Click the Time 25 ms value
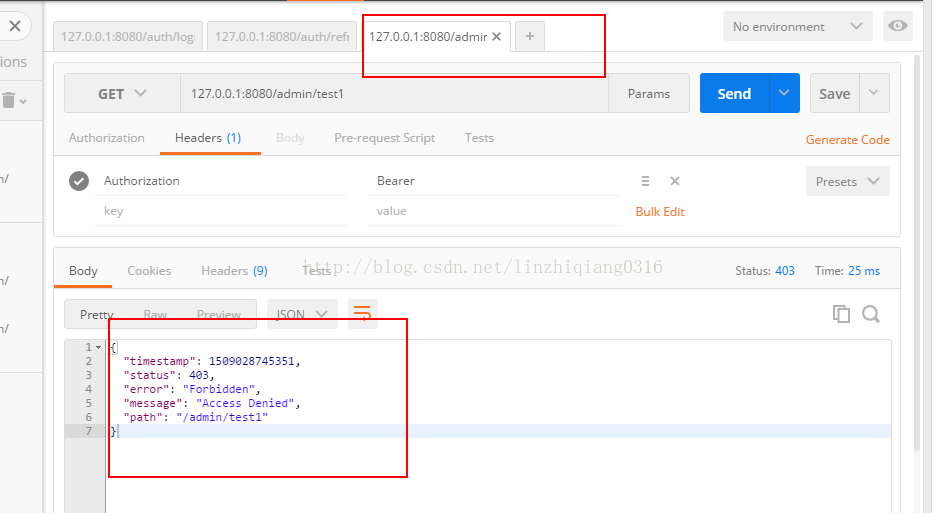Screen dimensions: 946x513 coord(864,271)
